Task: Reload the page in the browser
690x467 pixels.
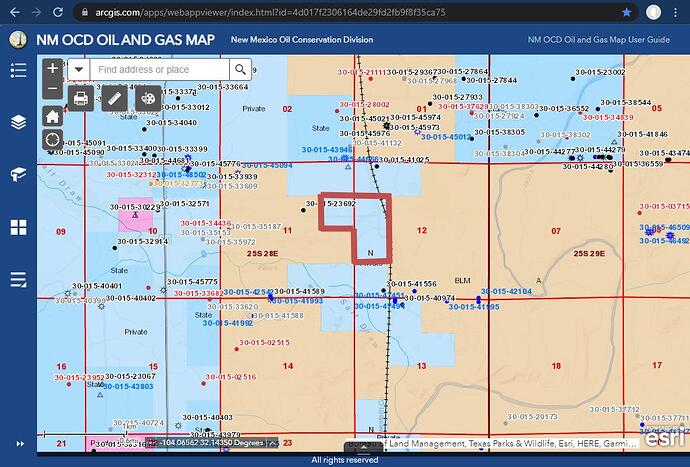Action: [58, 12]
